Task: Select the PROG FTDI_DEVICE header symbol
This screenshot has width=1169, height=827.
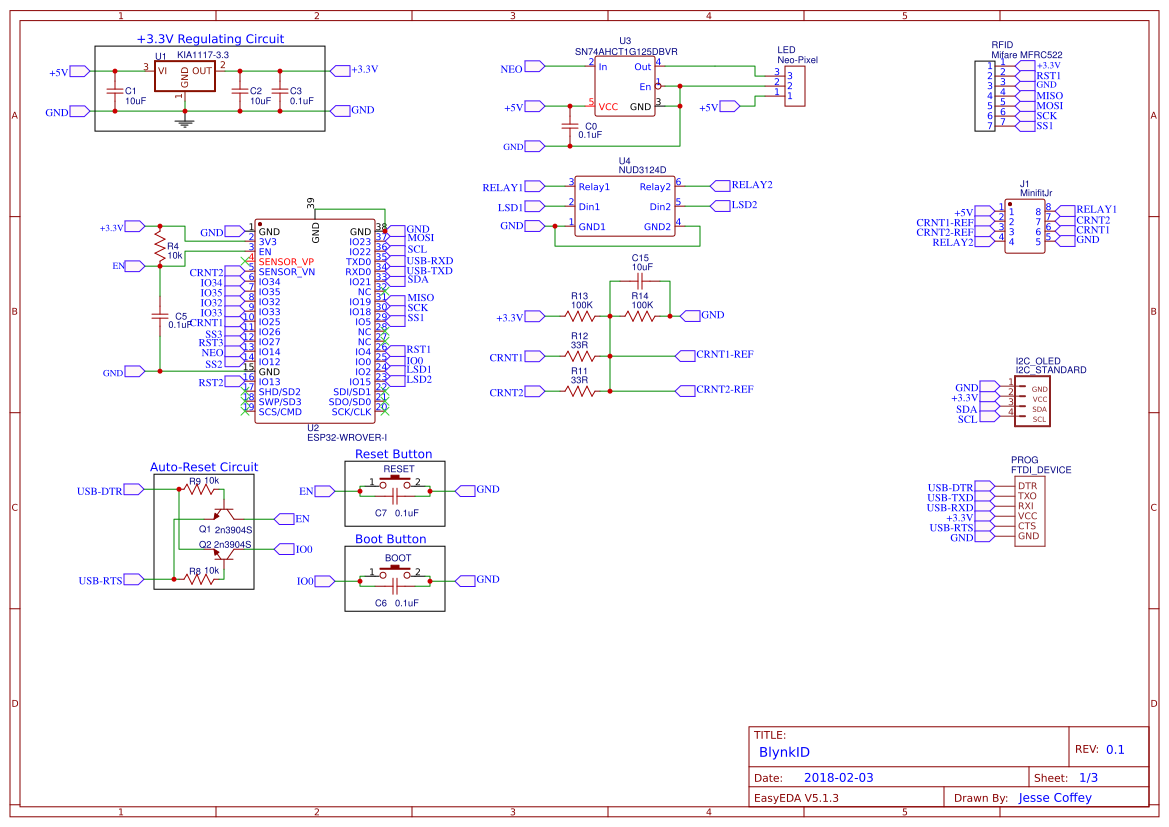Action: coord(1029,510)
